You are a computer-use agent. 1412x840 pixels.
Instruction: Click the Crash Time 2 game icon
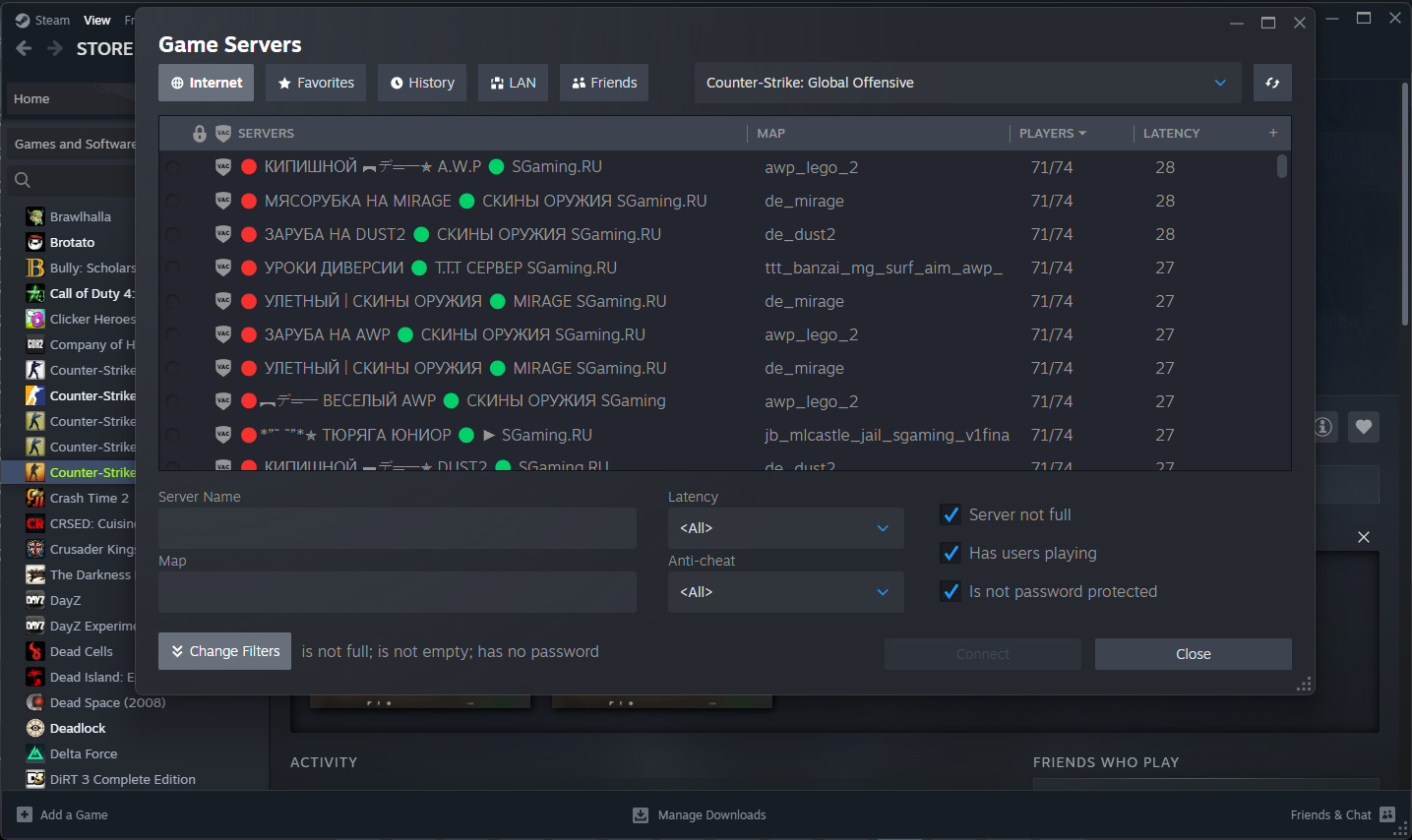tap(35, 498)
